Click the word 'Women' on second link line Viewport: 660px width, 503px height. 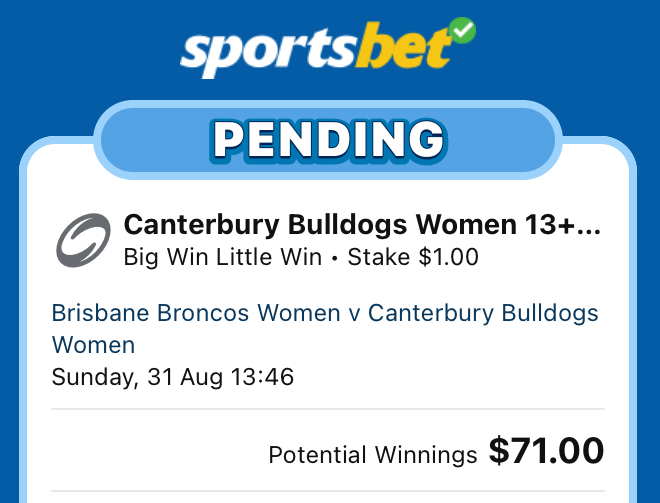coord(93,345)
